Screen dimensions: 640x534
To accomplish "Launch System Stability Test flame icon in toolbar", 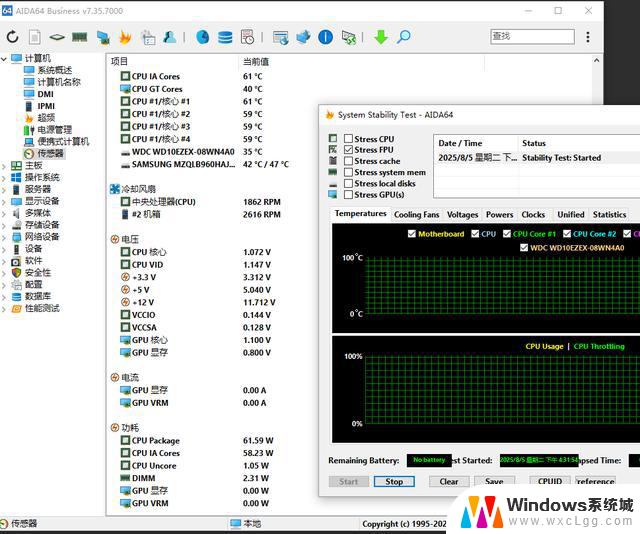I will click(x=125, y=37).
